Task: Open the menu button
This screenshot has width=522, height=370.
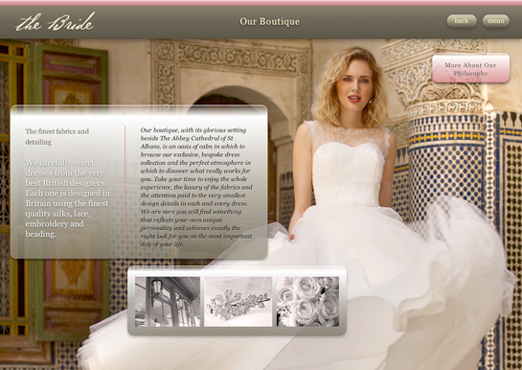Action: coord(496,21)
